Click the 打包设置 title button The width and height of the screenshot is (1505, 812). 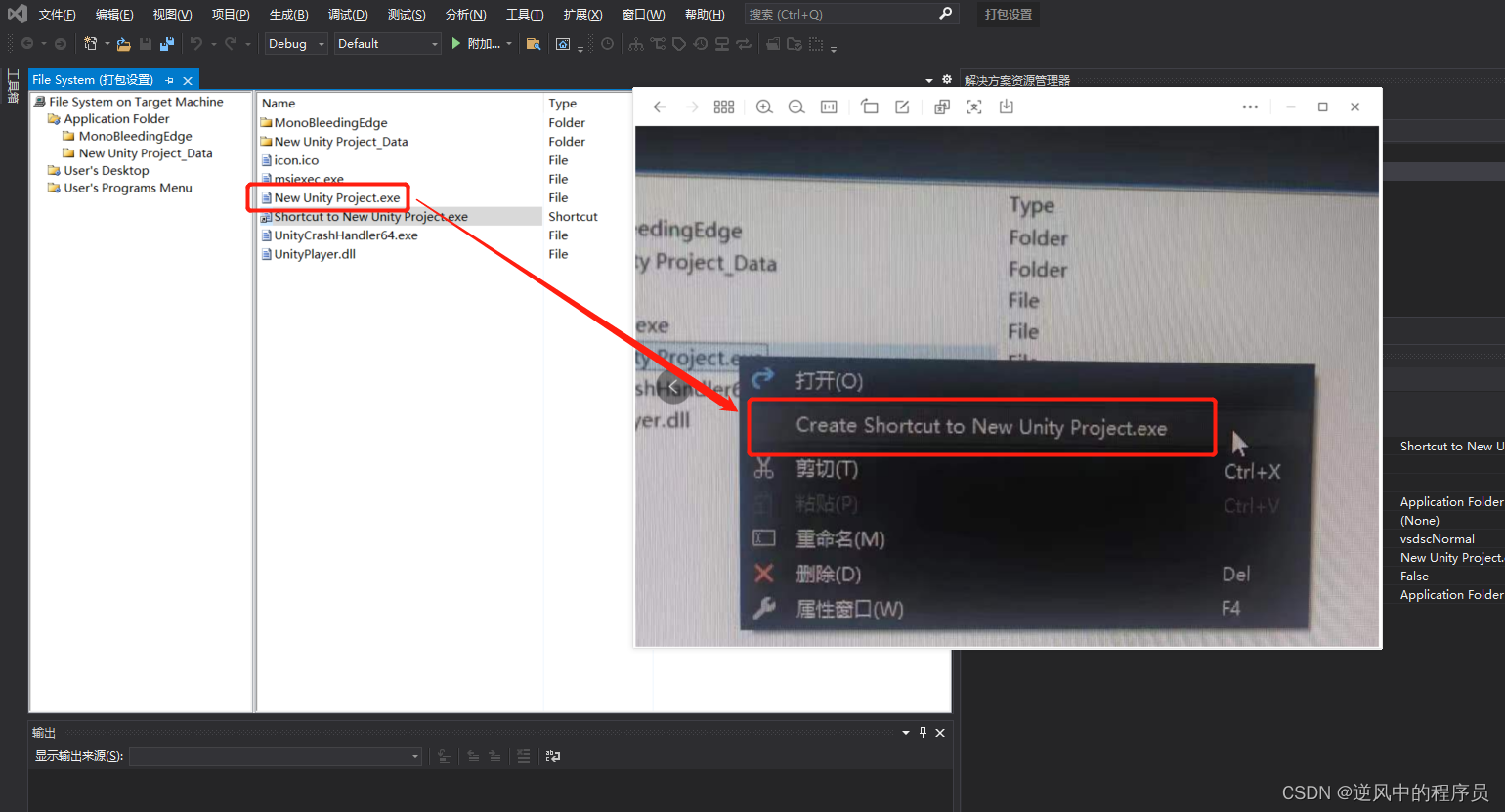1009,15
